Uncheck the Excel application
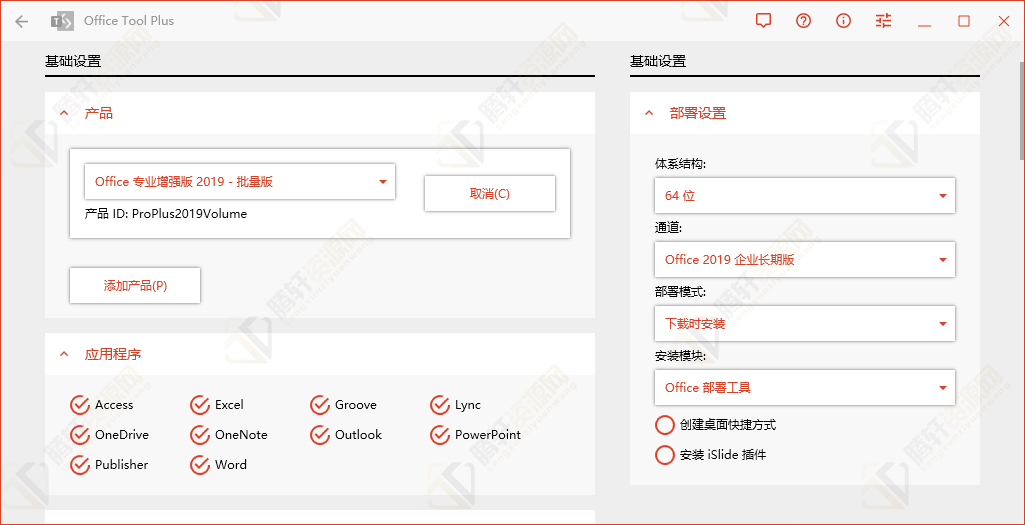This screenshot has width=1025, height=525. (x=200, y=405)
